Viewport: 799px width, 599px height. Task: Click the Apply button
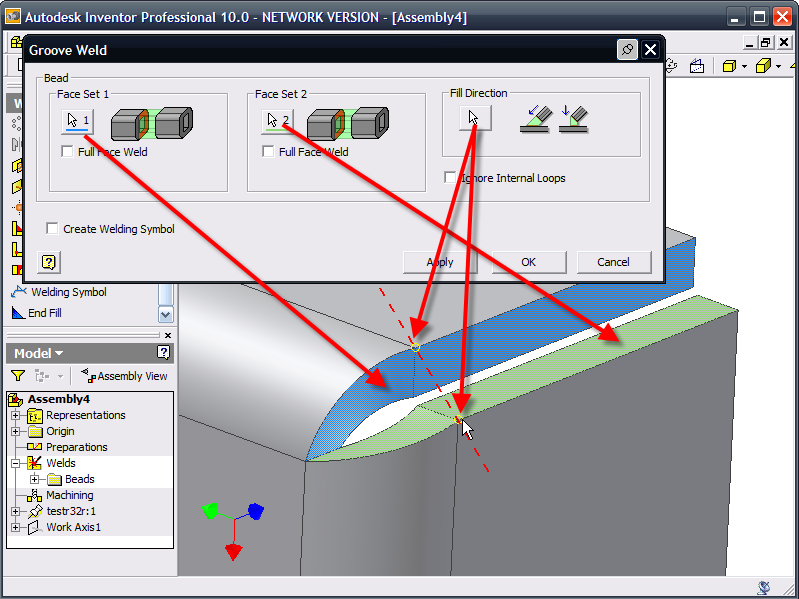(x=440, y=262)
